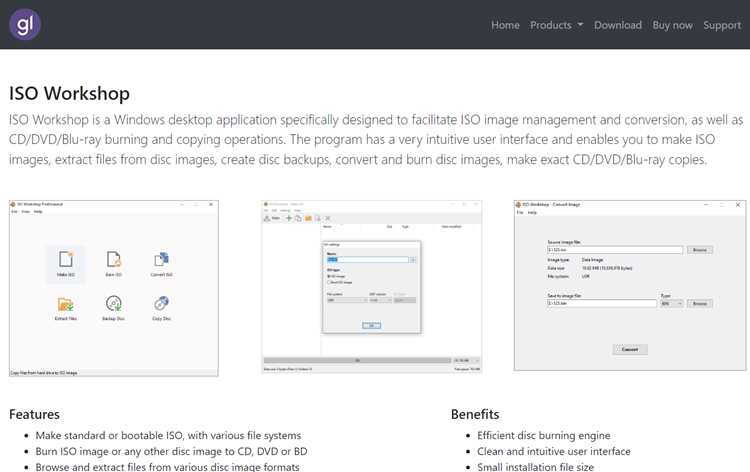The width and height of the screenshot is (750, 472).
Task: Click the Save to image file field
Action: pyautogui.click(x=602, y=303)
